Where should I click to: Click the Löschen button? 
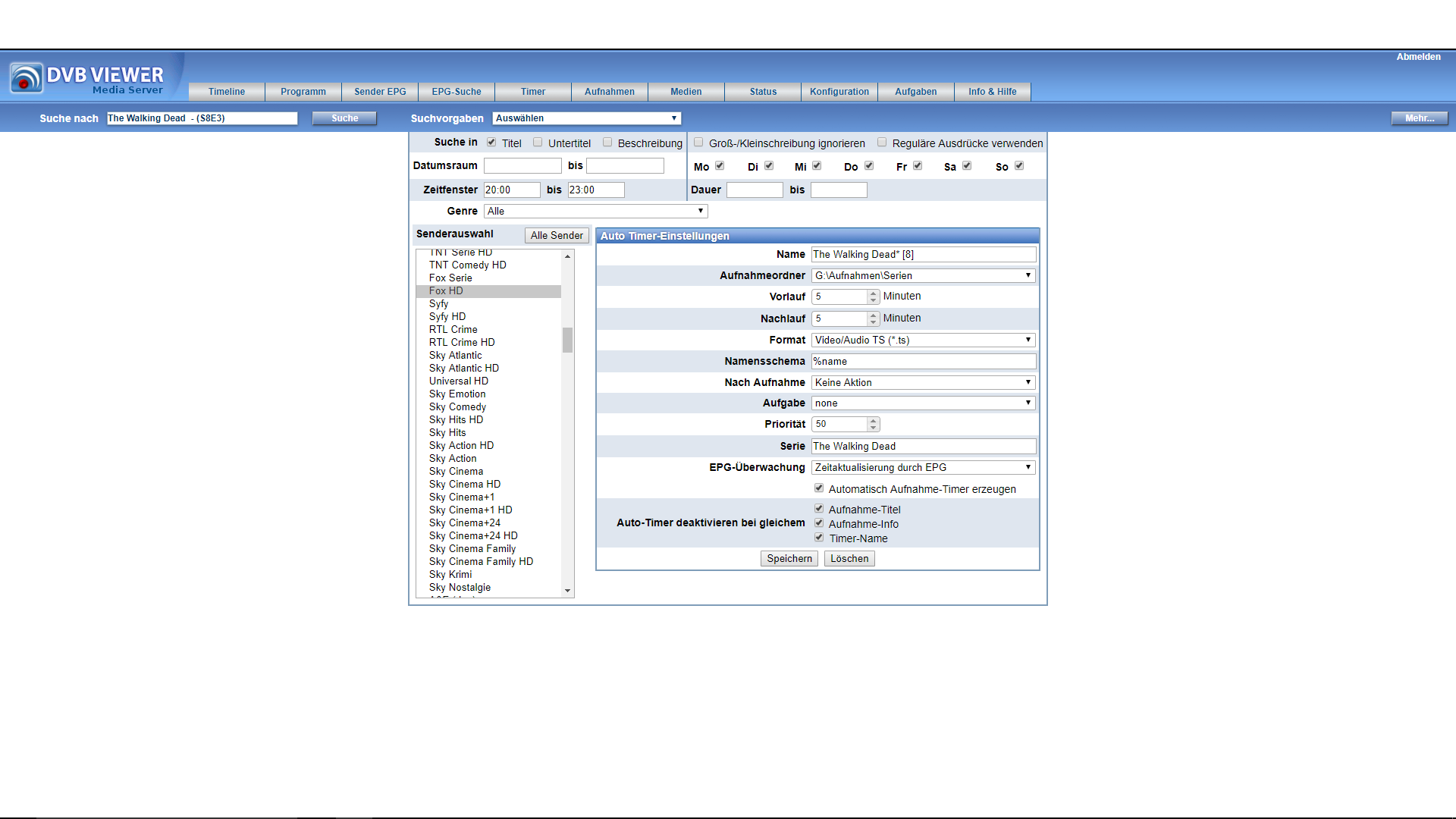pos(849,559)
